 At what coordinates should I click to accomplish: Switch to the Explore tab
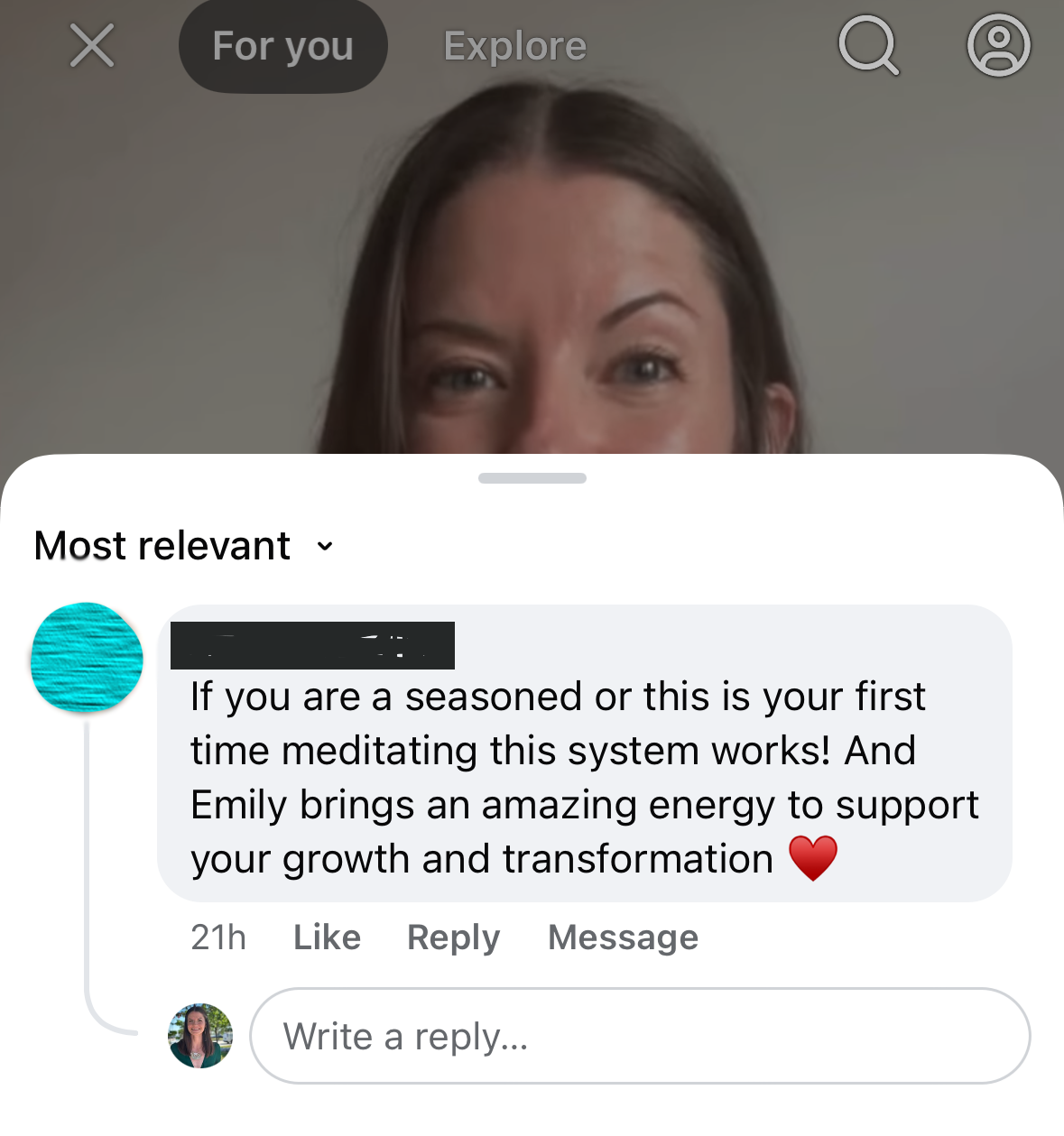click(x=515, y=46)
